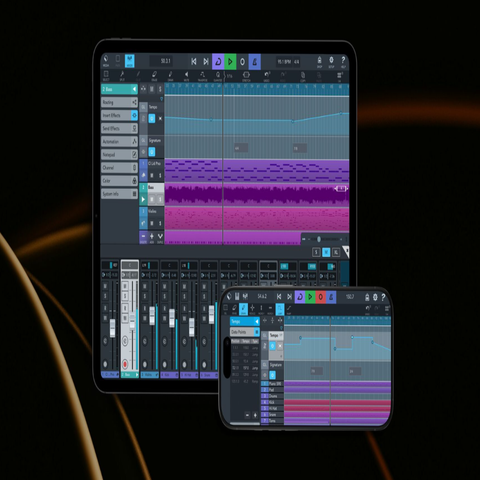The image size is (480, 480).
Task: Open the Automation inspector section
Action: click(x=119, y=141)
